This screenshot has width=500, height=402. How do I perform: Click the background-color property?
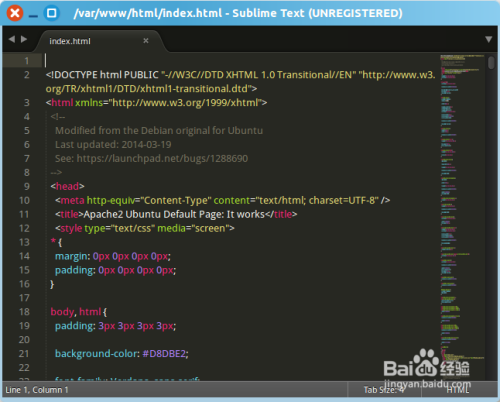click(95, 353)
